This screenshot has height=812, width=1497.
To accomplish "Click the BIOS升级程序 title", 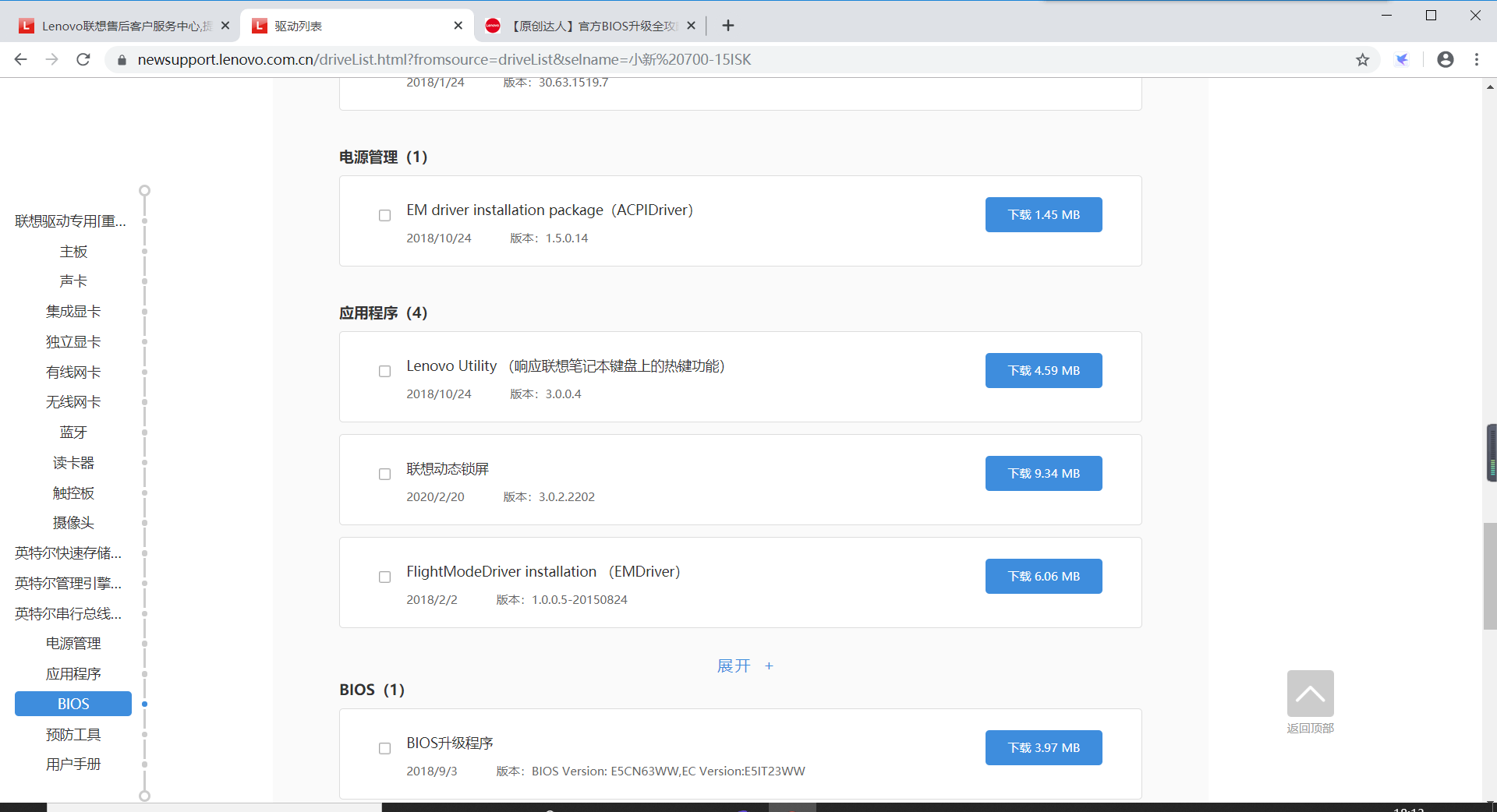I will click(450, 743).
